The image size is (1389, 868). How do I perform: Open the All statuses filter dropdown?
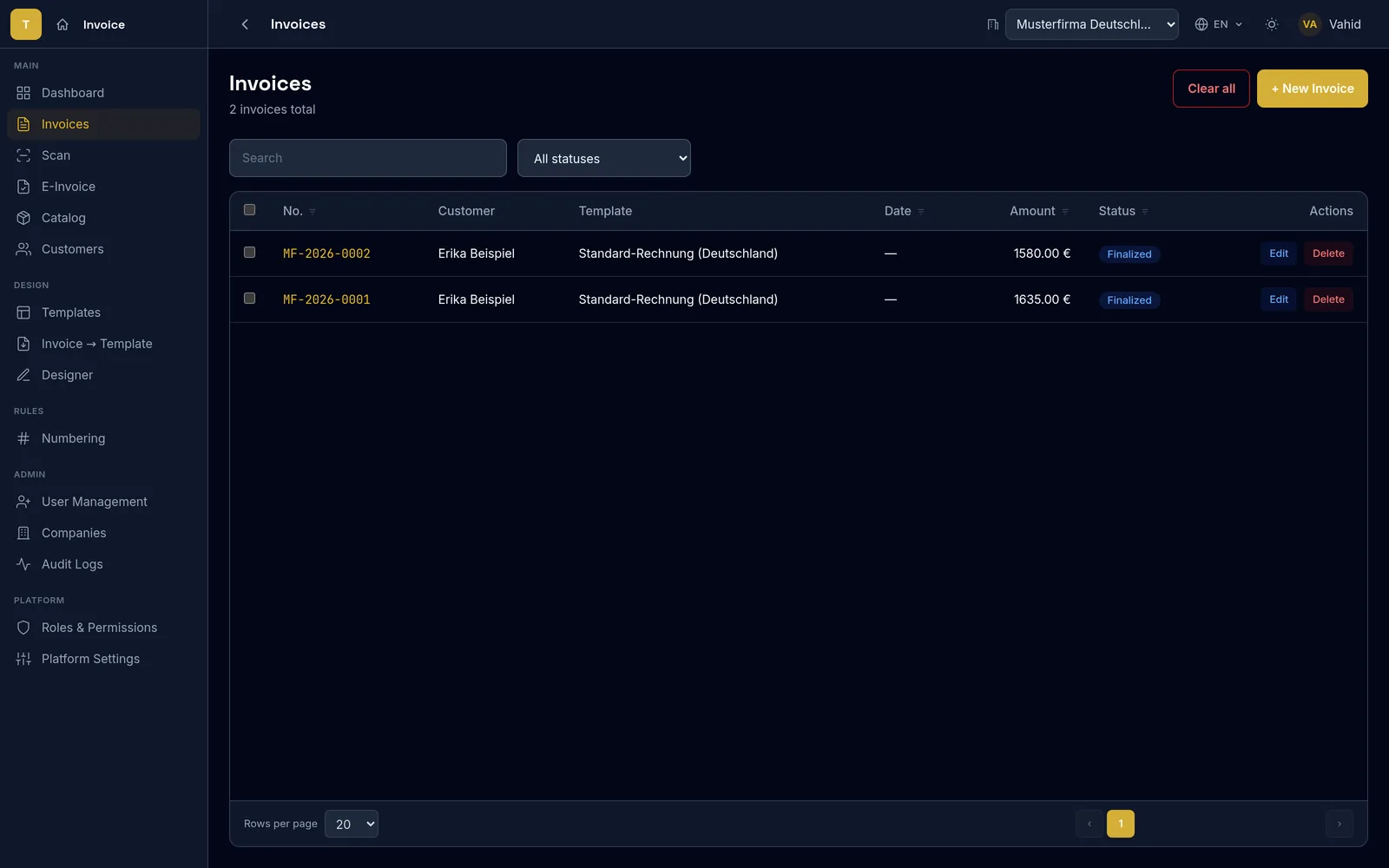604,158
